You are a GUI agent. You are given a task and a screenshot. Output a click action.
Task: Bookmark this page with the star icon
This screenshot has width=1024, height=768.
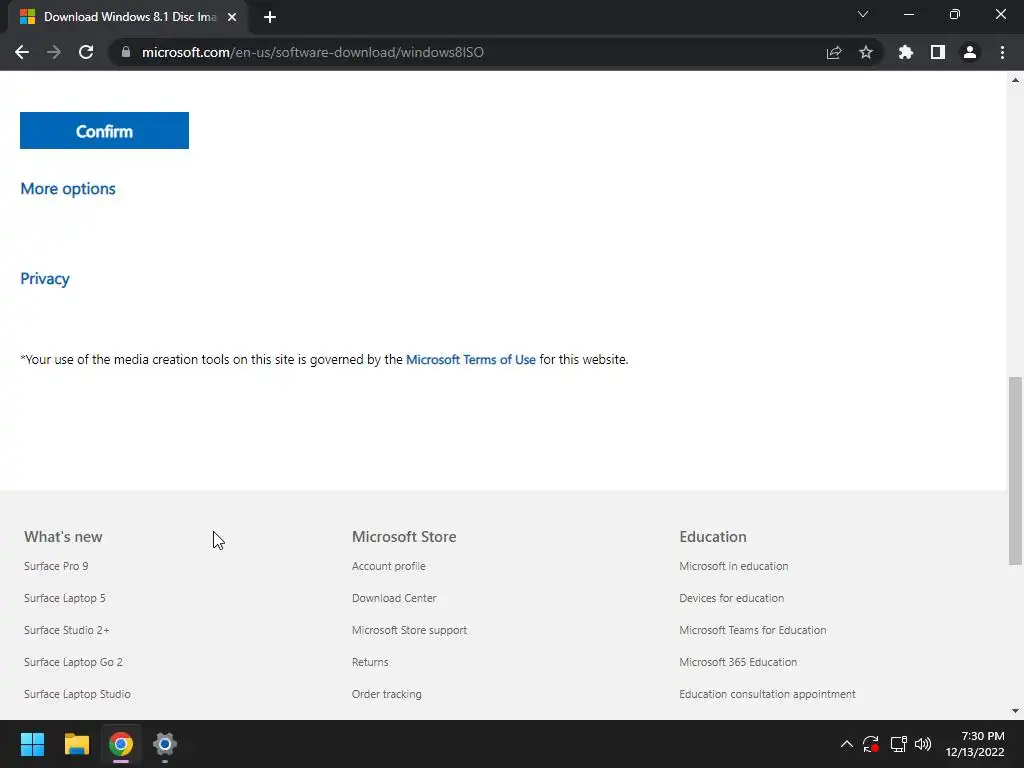pyautogui.click(x=866, y=52)
